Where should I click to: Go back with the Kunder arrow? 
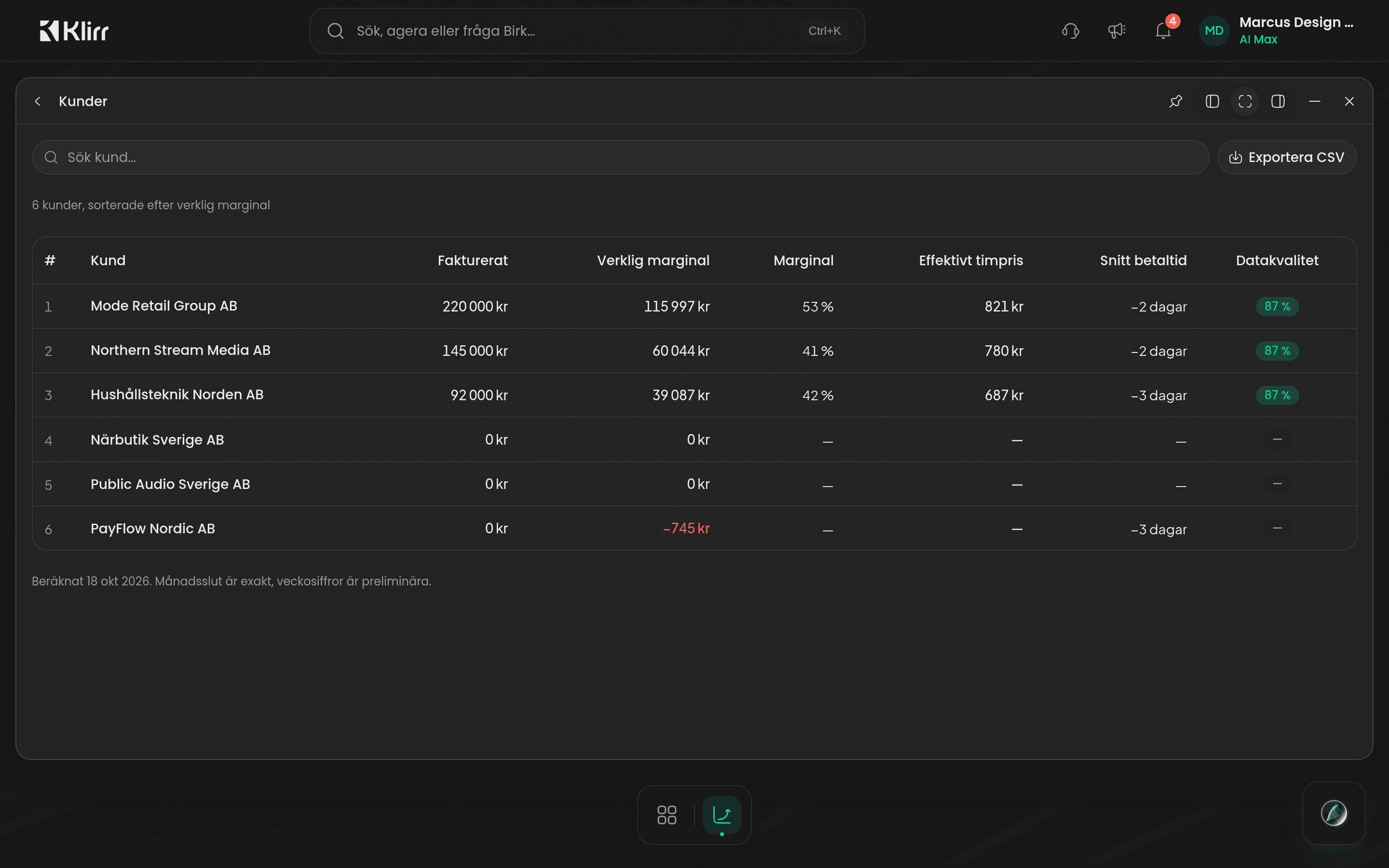(x=38, y=102)
